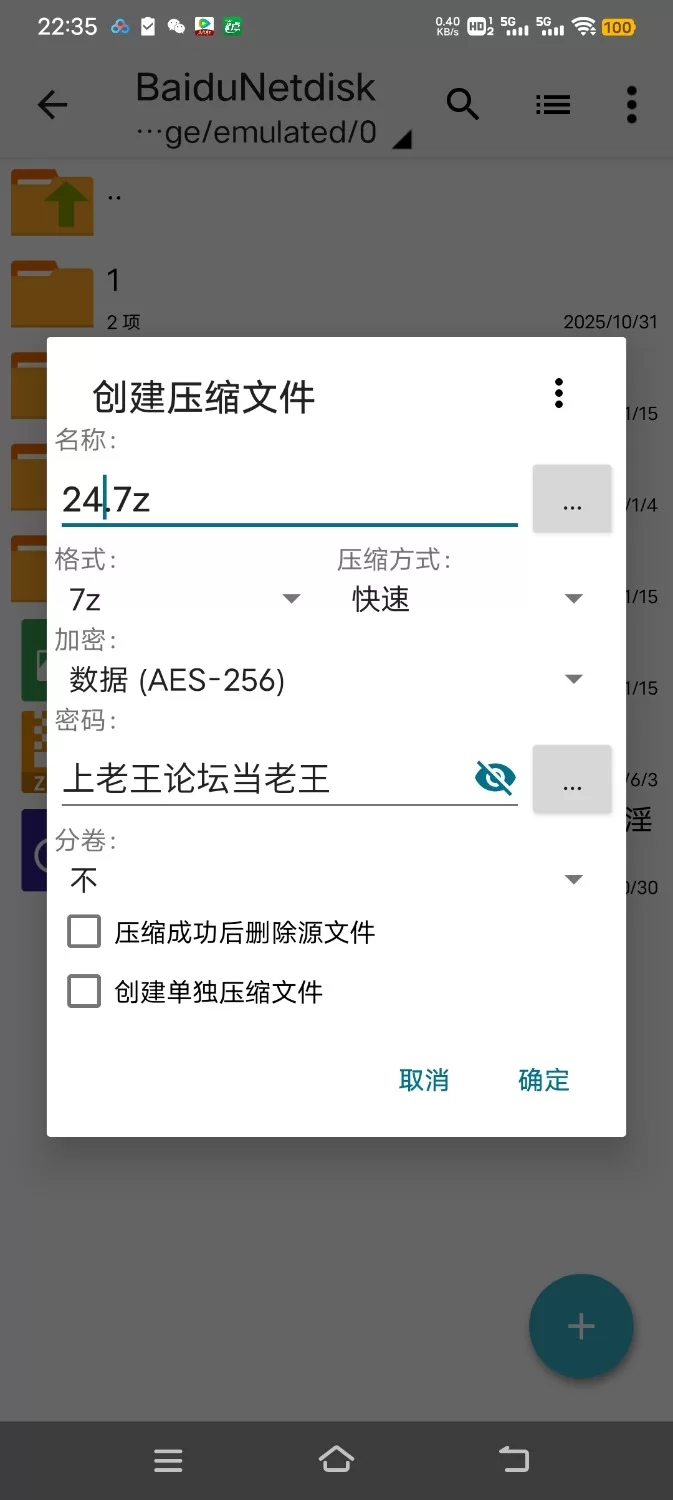Tap the back arrow in toolbar
673x1500 pixels.
pyautogui.click(x=52, y=105)
